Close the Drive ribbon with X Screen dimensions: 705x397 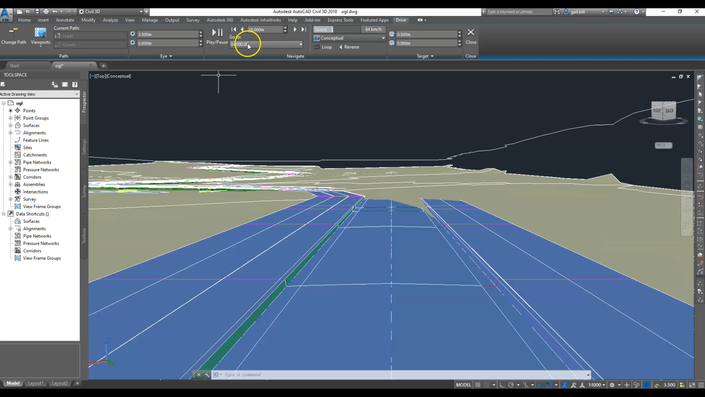(471, 32)
